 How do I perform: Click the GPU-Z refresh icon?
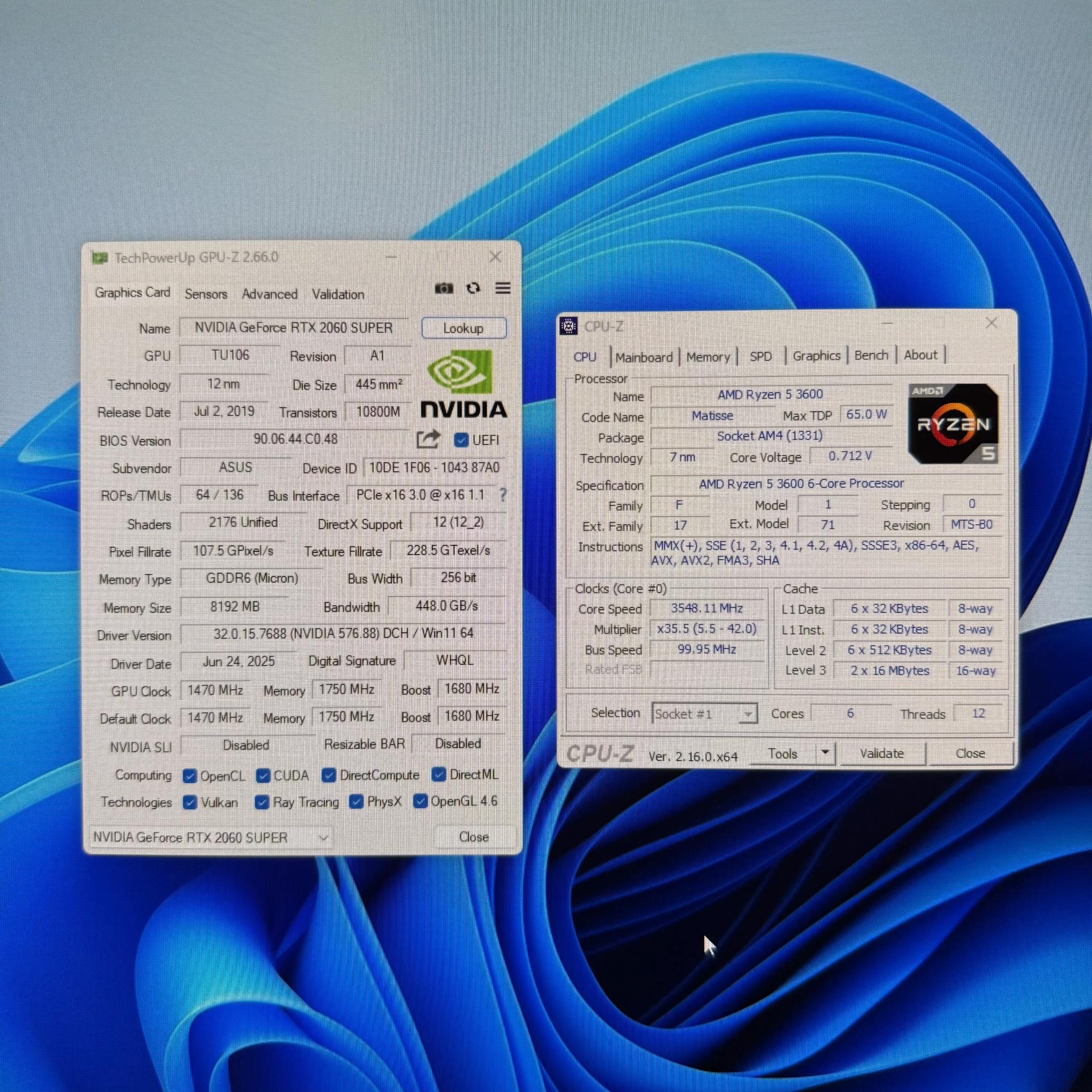click(473, 288)
